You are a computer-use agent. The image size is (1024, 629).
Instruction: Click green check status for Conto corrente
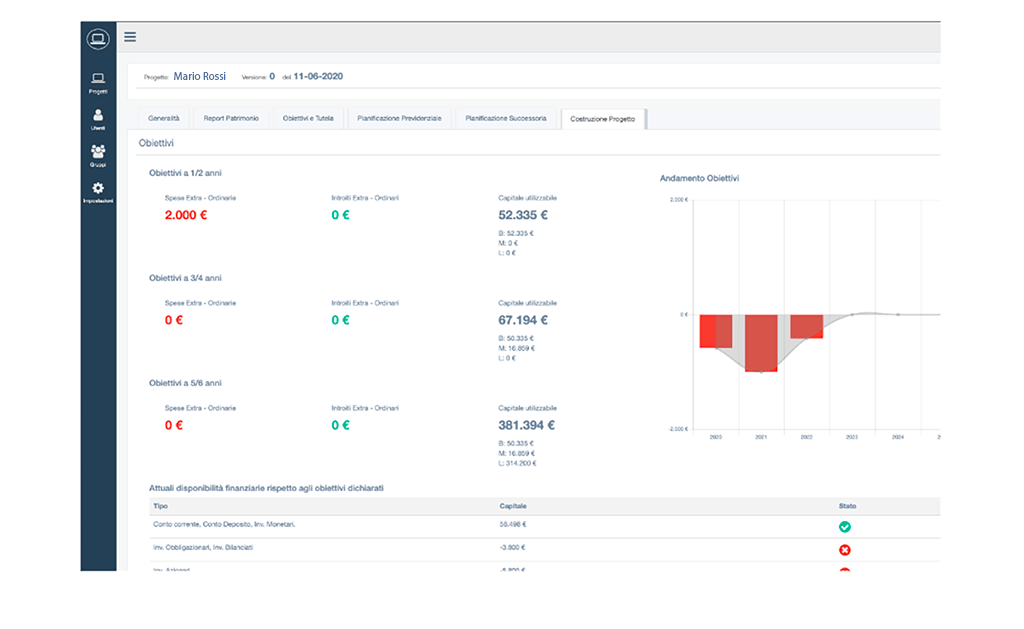click(x=844, y=526)
